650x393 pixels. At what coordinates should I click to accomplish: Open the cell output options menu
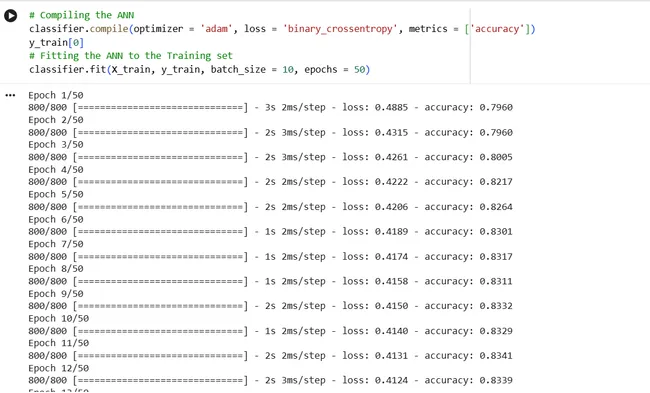(x=10, y=95)
